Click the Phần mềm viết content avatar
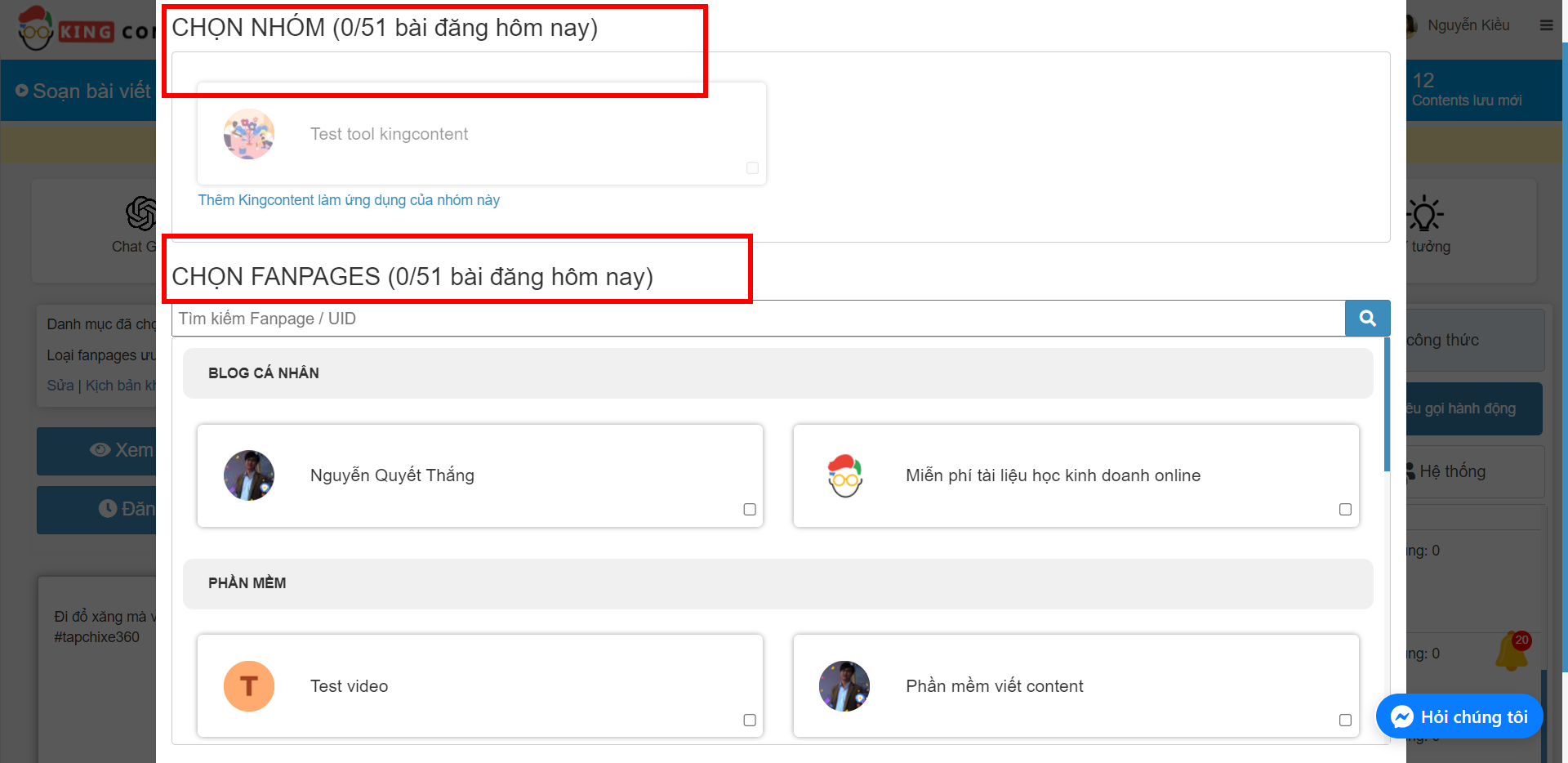Screen dimensions: 1568x763 click(844, 686)
